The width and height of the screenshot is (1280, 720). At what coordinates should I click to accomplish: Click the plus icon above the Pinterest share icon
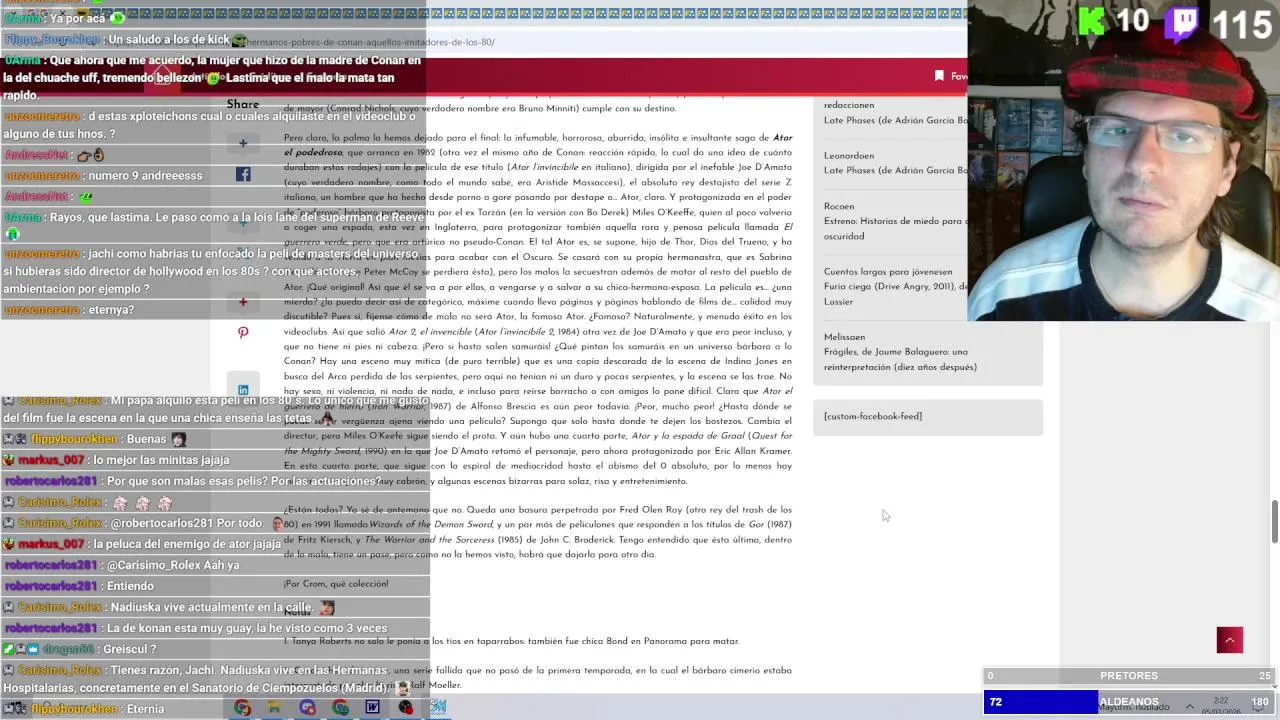(x=243, y=301)
